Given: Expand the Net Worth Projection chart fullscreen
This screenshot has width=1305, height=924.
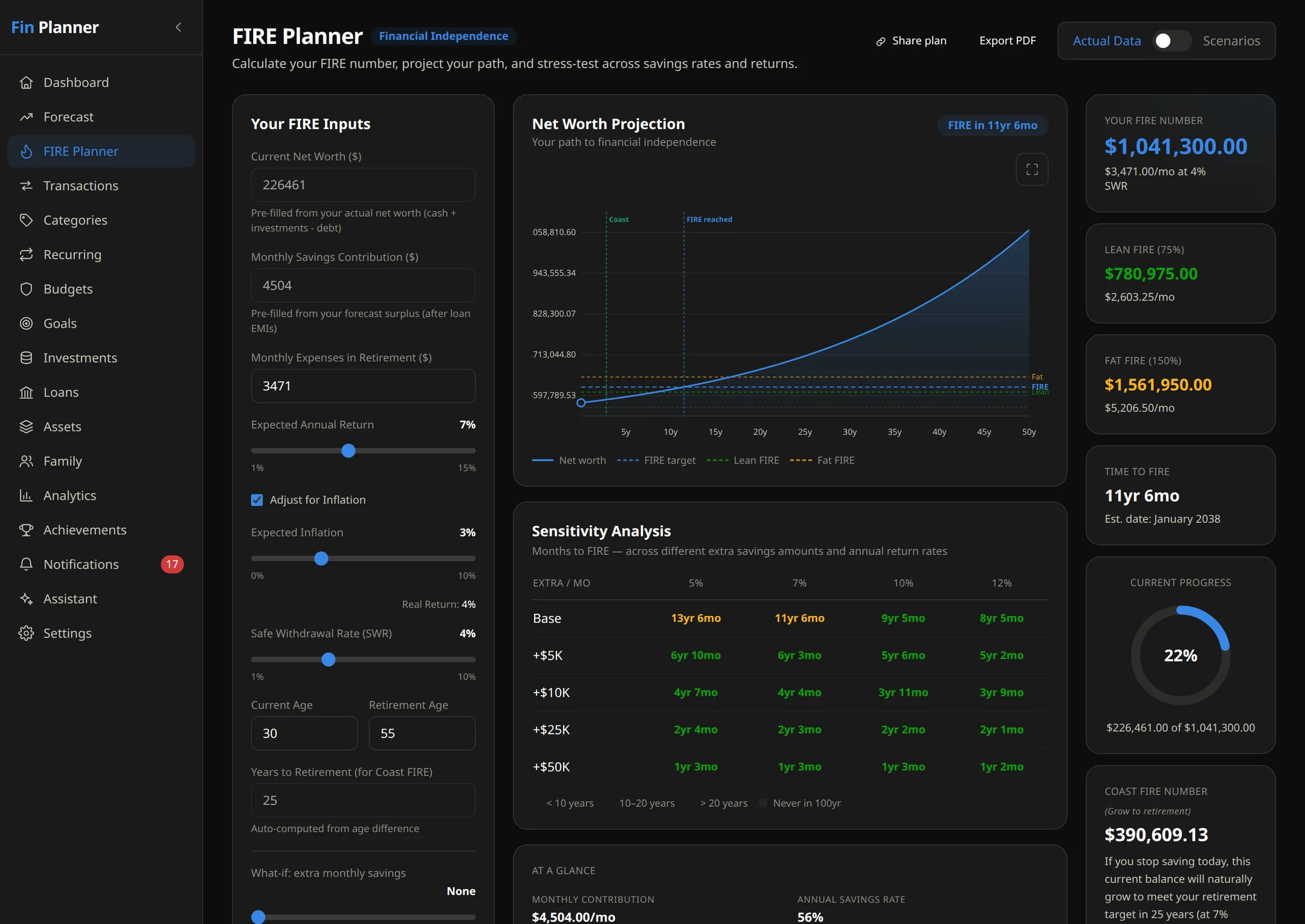Looking at the screenshot, I should click(1032, 170).
